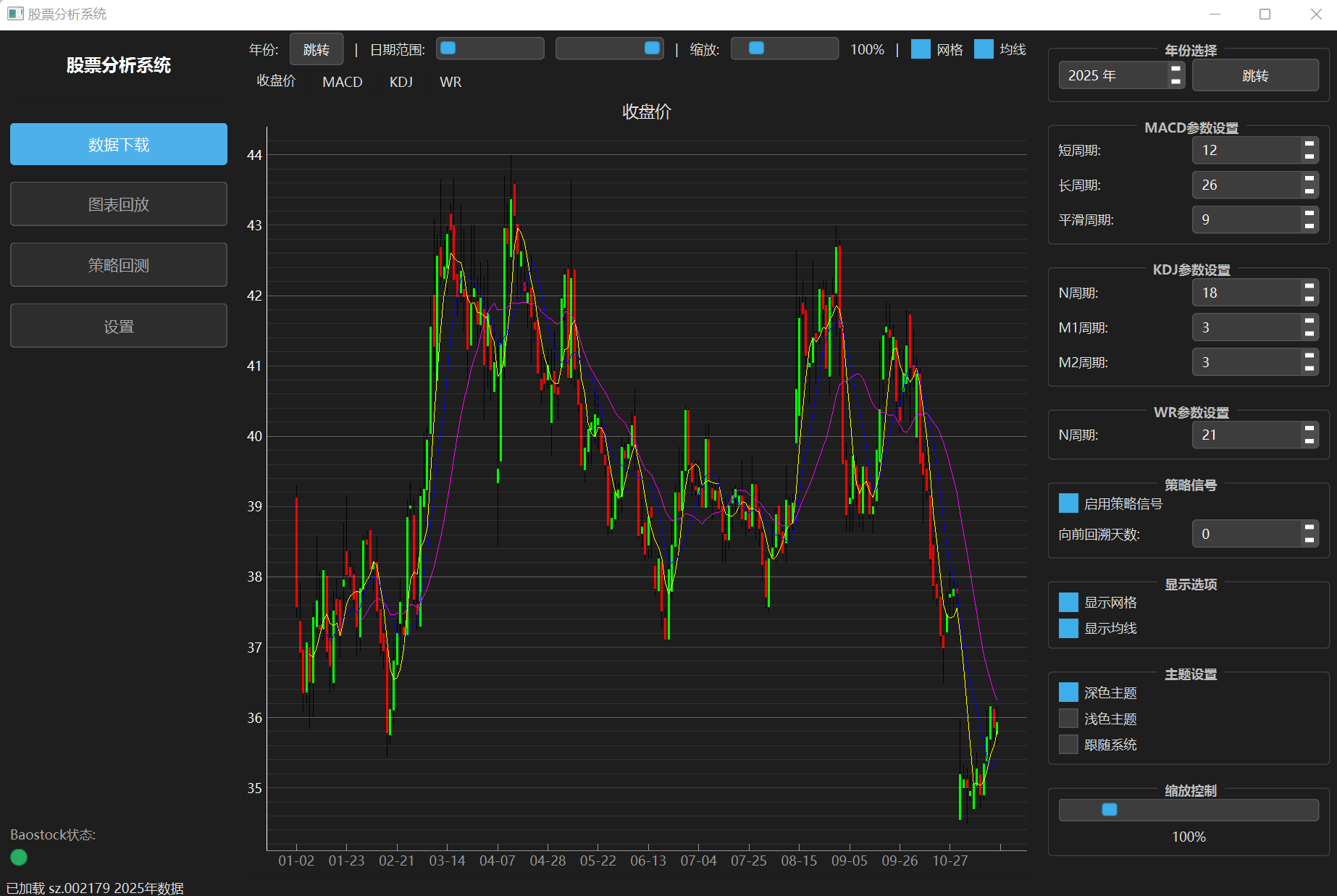This screenshot has height=896, width=1337.
Task: Click the 缩放 slider handle in toolbar
Action: (756, 48)
